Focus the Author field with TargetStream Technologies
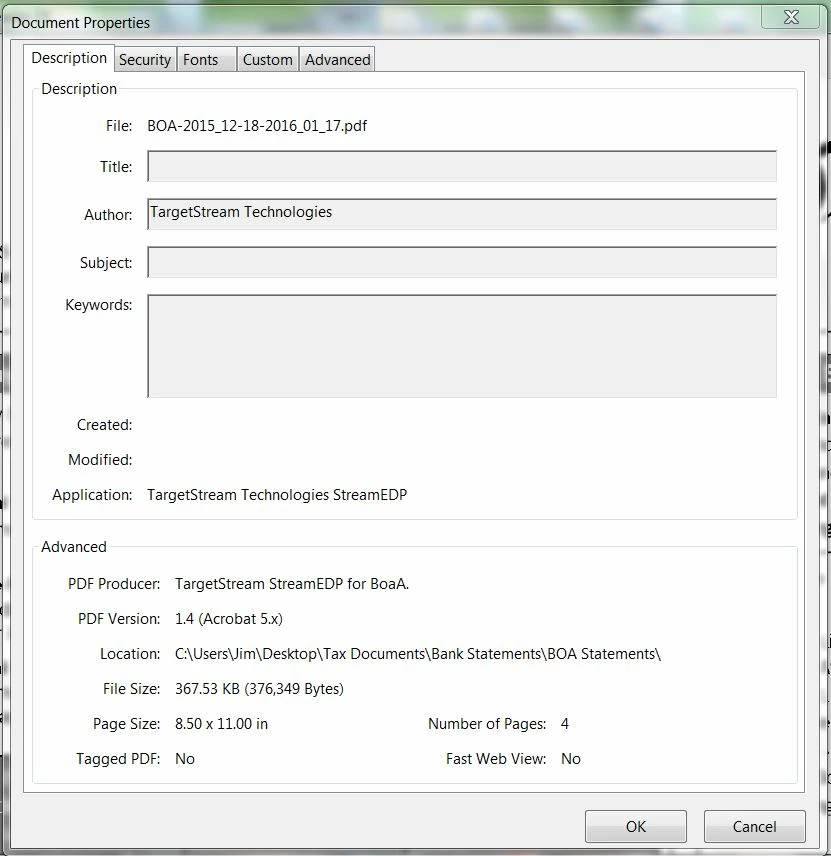831x856 pixels. point(462,214)
